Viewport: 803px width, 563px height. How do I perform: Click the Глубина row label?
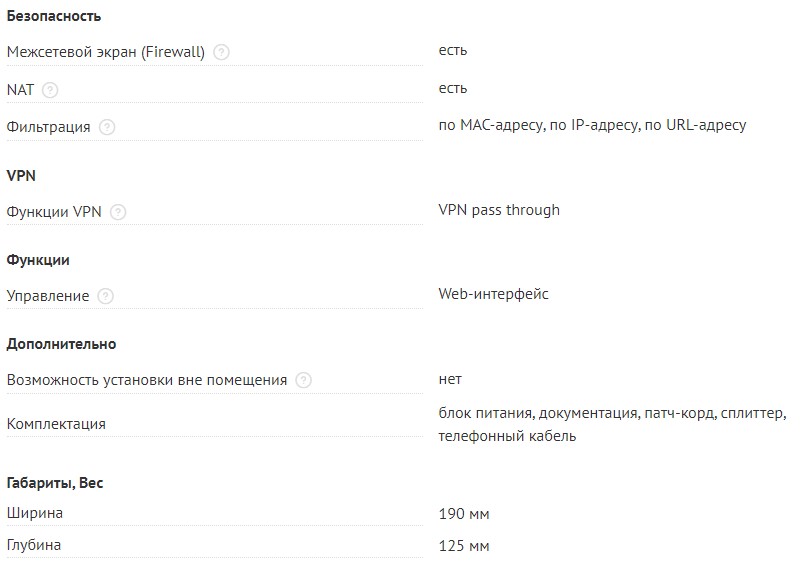[x=34, y=545]
